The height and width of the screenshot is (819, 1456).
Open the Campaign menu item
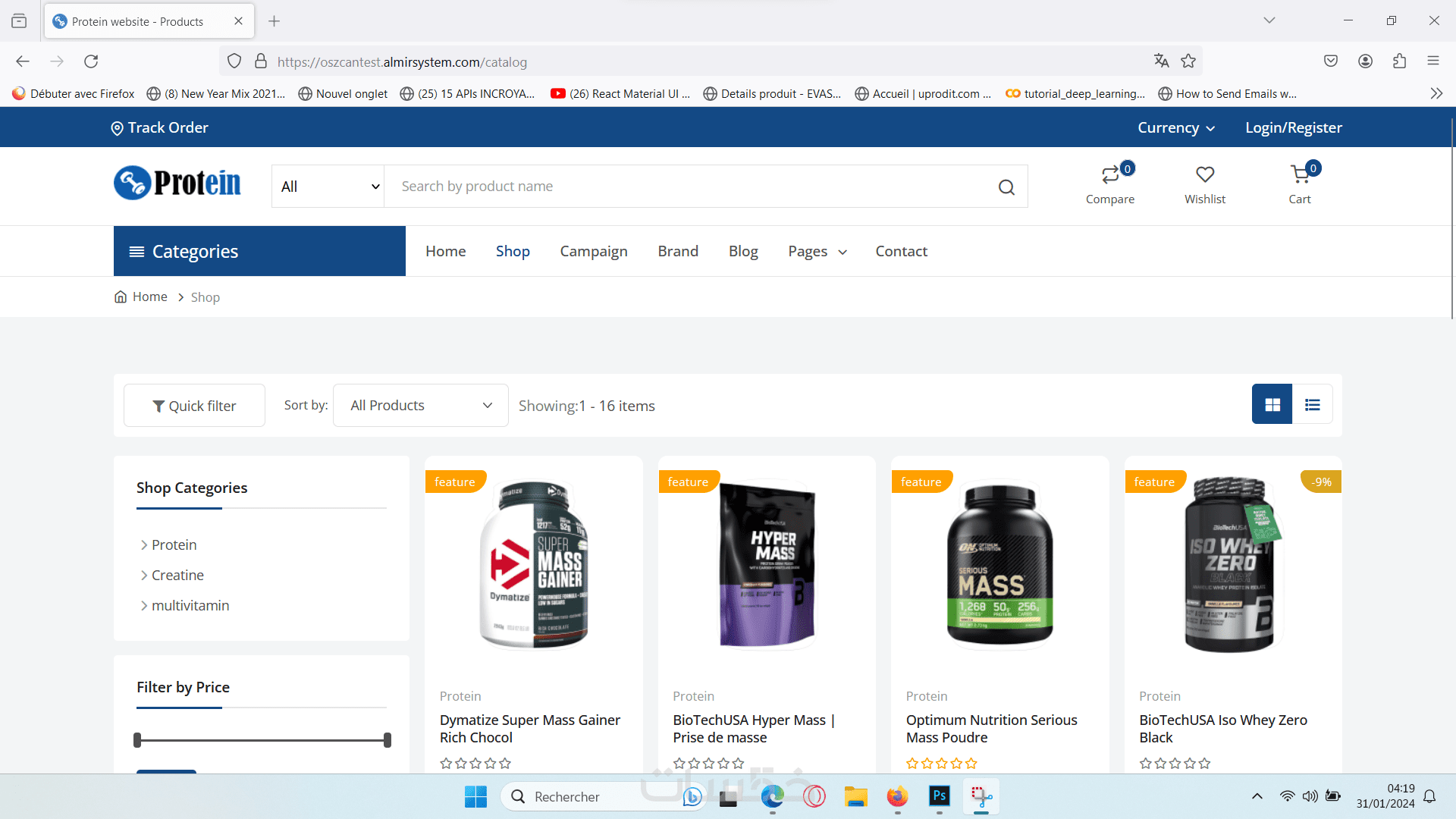pos(594,252)
